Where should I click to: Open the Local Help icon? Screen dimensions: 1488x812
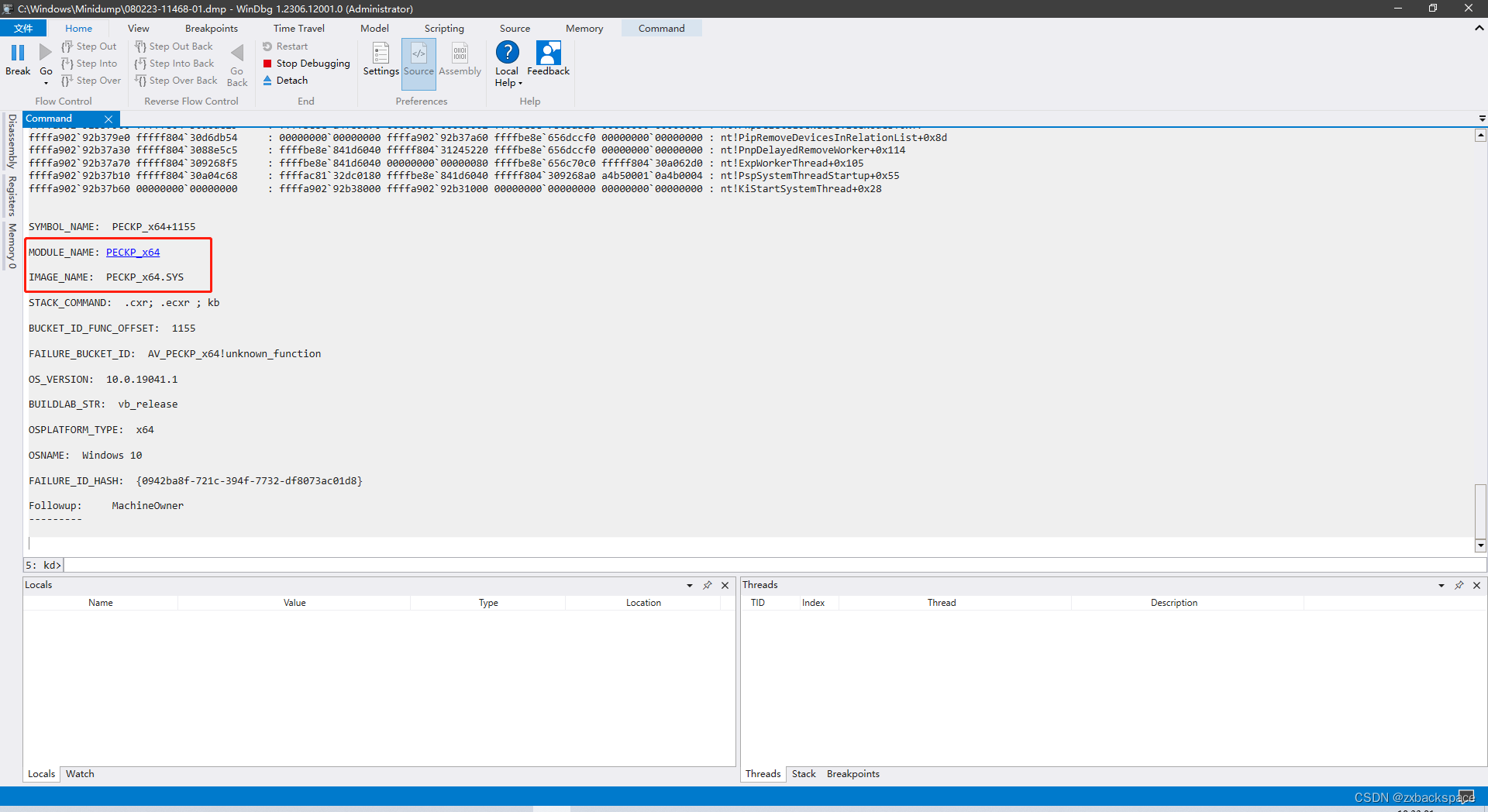click(507, 53)
